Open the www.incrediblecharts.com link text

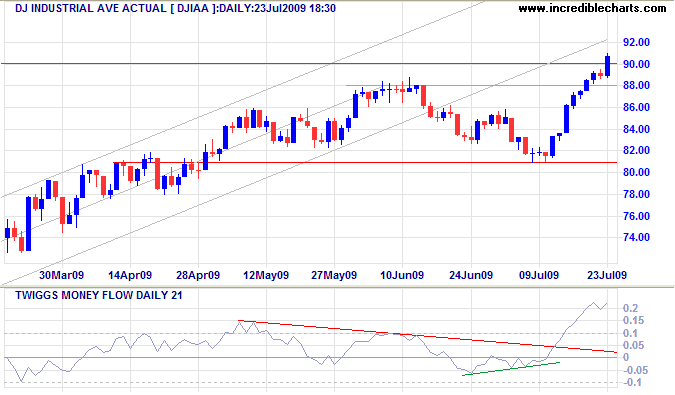[x=592, y=8]
